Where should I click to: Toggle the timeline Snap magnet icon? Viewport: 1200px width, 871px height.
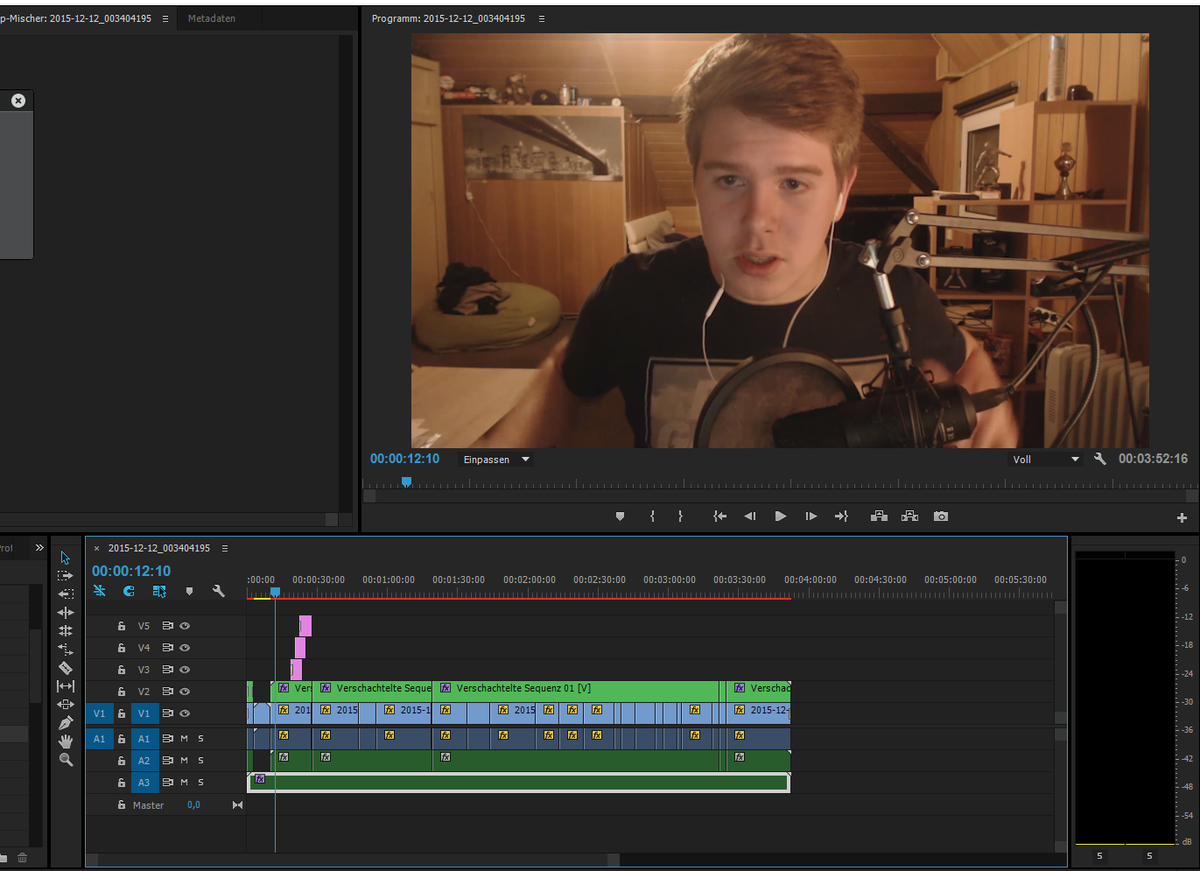(129, 591)
